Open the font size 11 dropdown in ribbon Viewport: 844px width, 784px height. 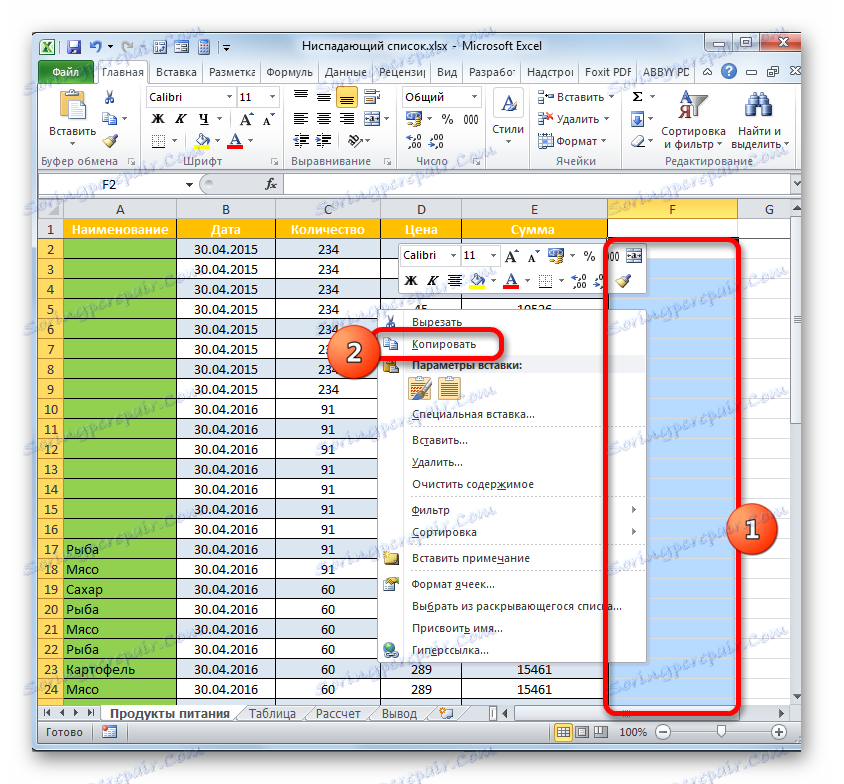pyautogui.click(x=272, y=97)
